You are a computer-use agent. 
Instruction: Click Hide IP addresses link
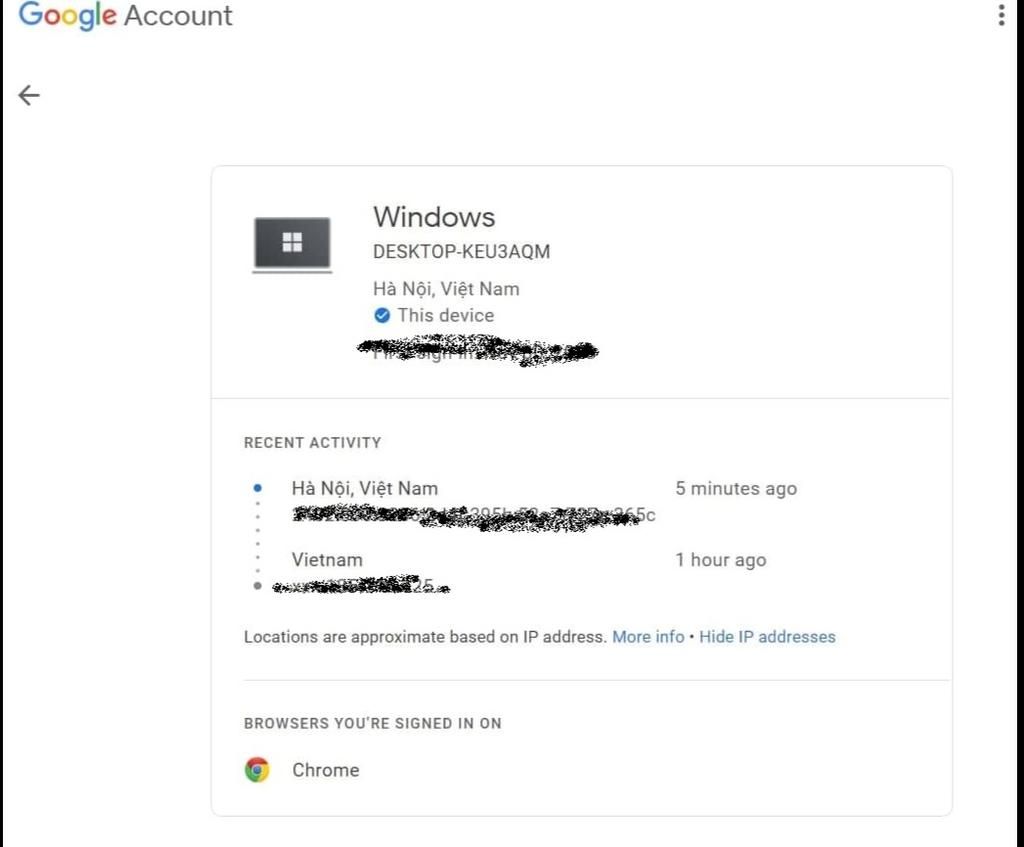pyautogui.click(x=767, y=637)
